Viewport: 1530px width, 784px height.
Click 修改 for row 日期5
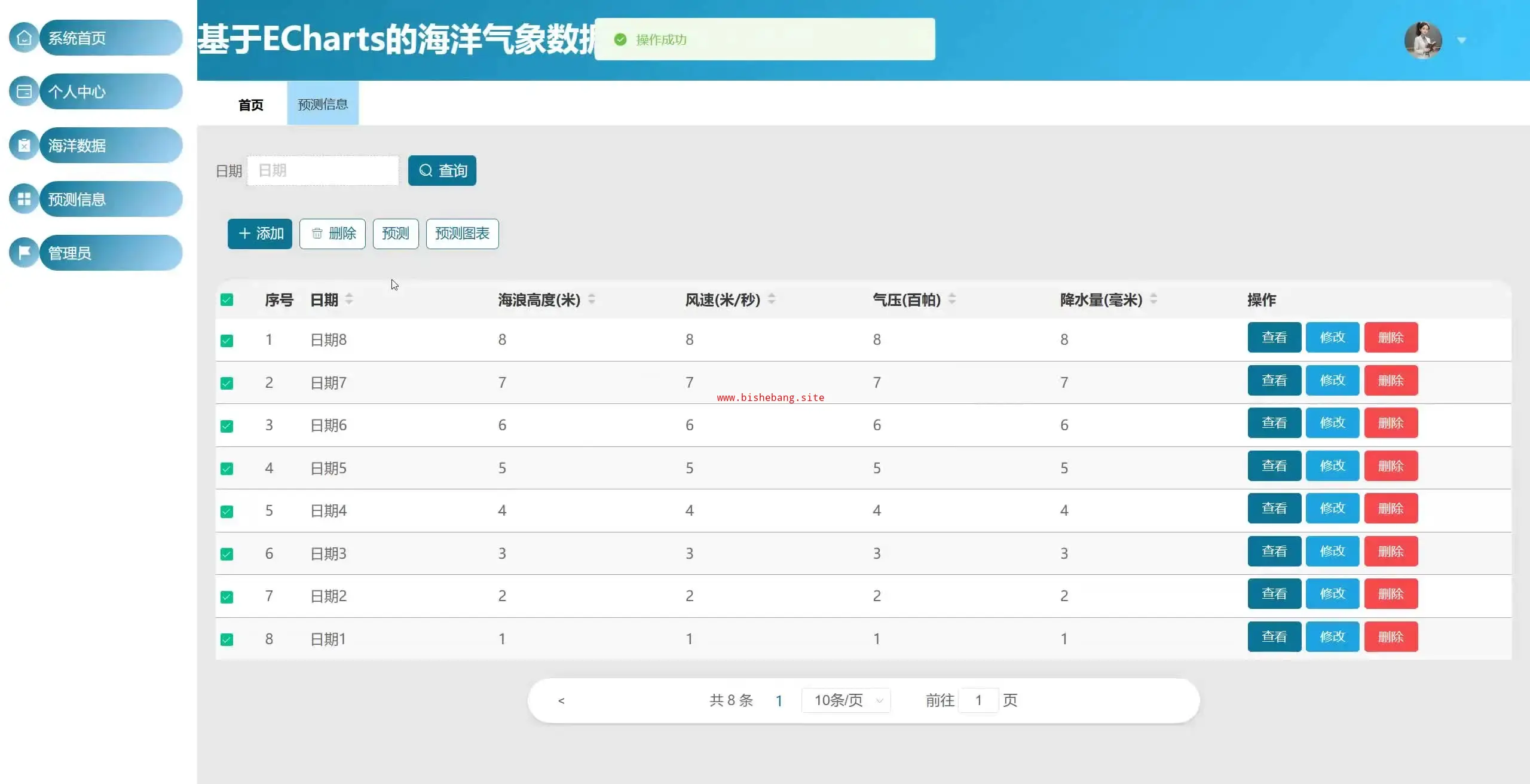click(x=1332, y=466)
